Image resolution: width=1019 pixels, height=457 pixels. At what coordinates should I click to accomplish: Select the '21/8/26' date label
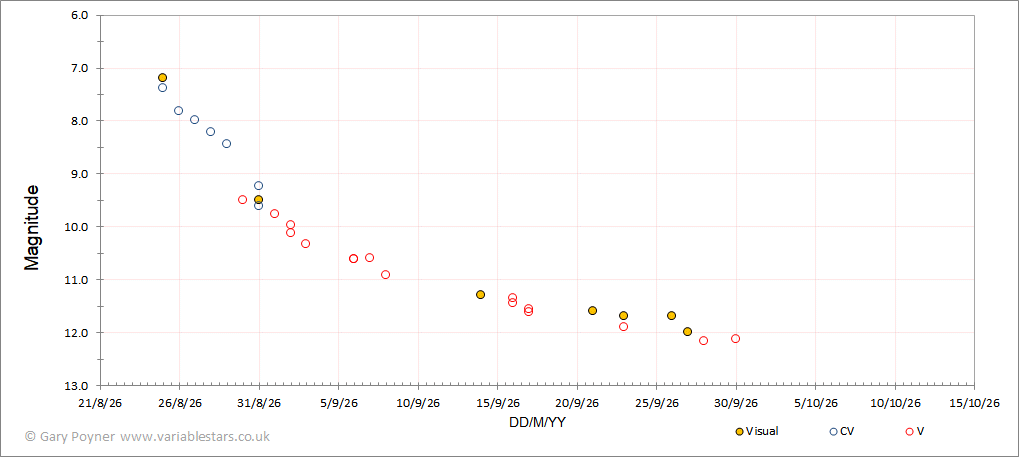click(x=100, y=403)
